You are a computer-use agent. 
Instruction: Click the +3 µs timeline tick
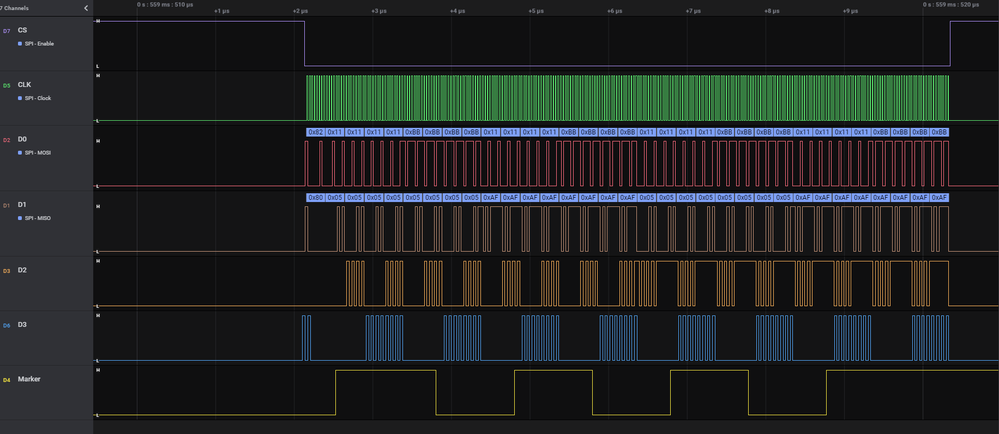pos(378,11)
